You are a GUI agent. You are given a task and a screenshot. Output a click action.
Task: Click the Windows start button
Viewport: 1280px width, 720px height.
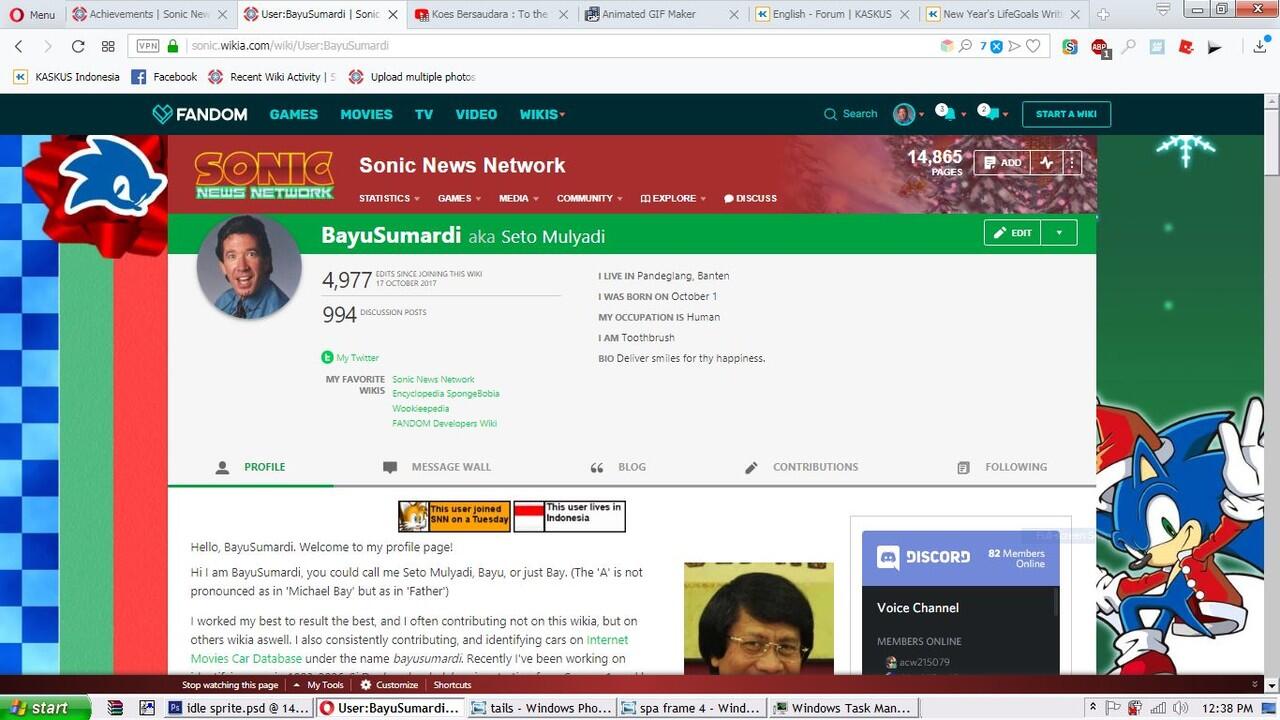point(44,708)
